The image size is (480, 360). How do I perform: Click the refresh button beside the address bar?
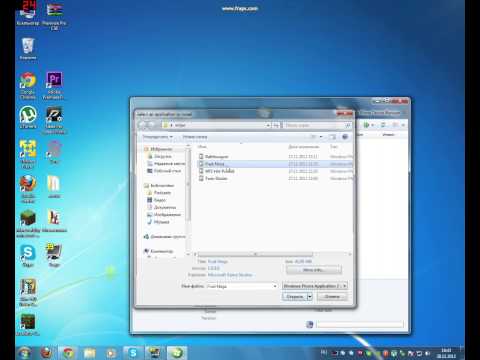pos(276,125)
